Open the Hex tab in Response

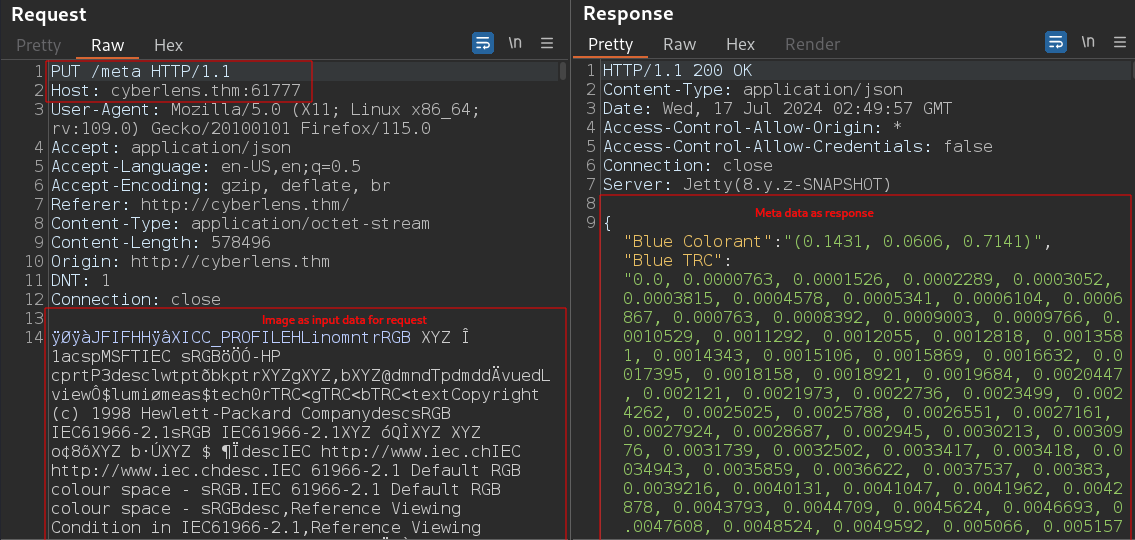tap(740, 44)
